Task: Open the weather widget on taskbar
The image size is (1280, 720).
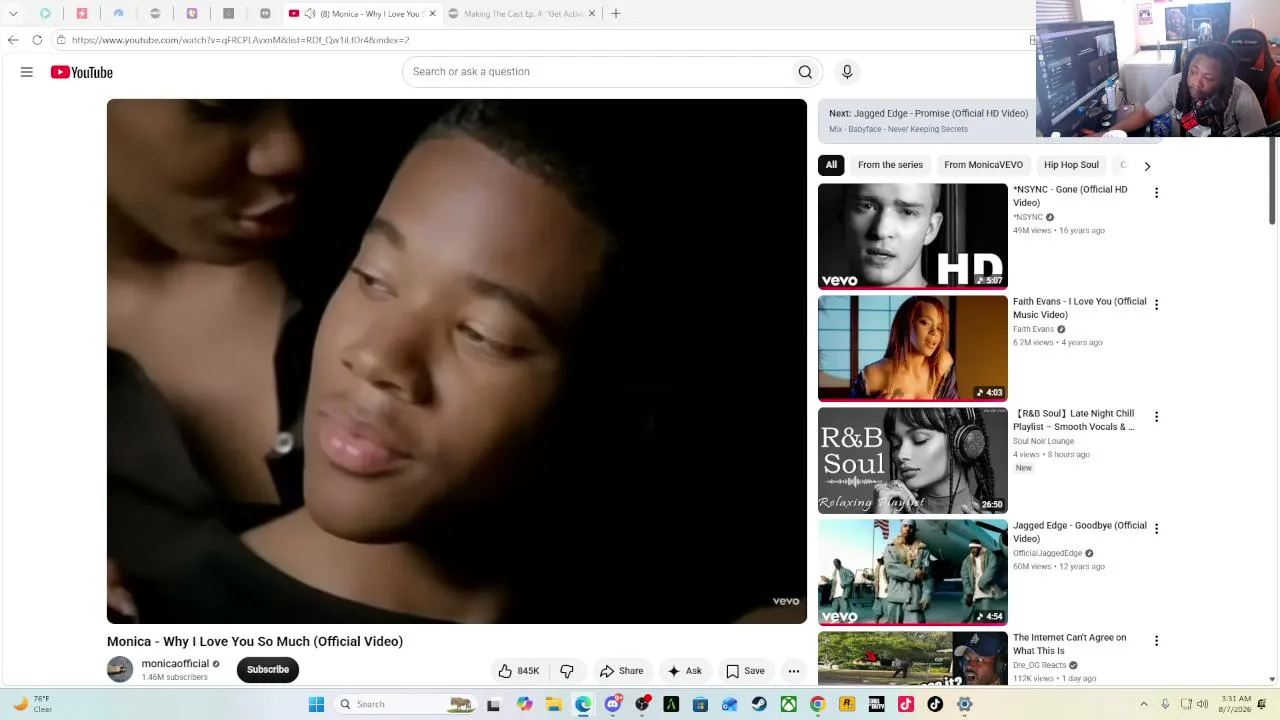Action: 30,705
